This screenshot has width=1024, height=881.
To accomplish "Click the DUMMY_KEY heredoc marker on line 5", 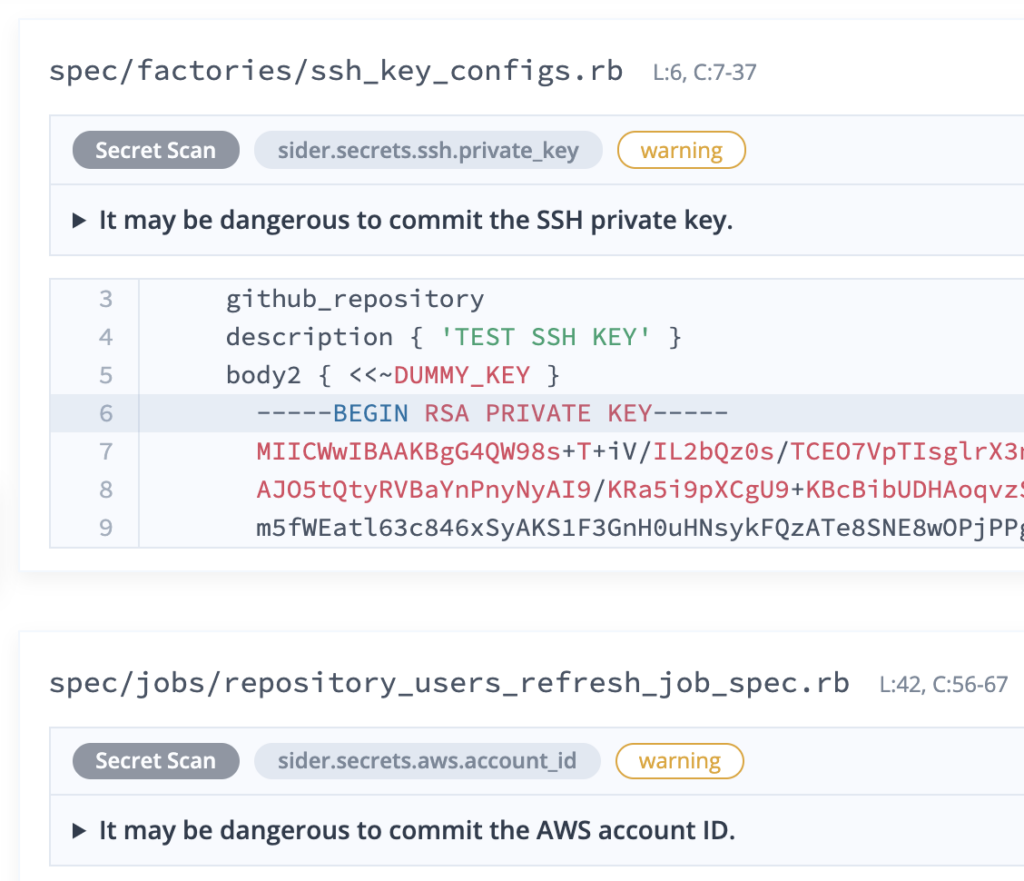I will click(461, 374).
